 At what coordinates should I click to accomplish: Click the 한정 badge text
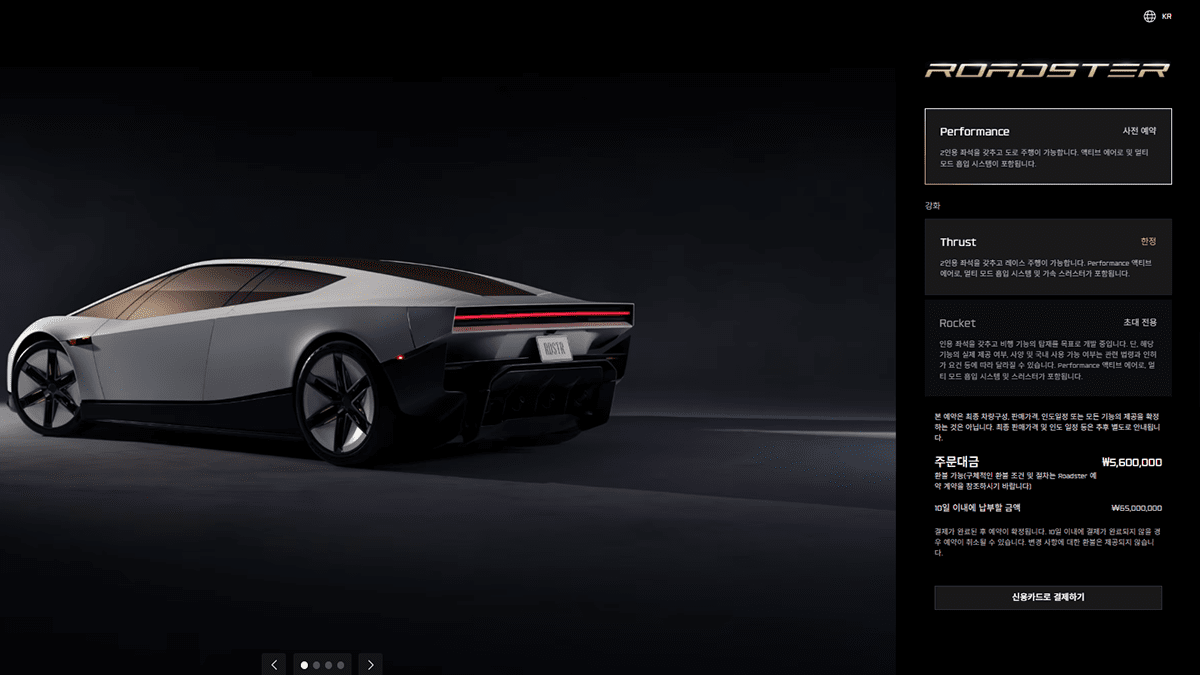(1148, 241)
